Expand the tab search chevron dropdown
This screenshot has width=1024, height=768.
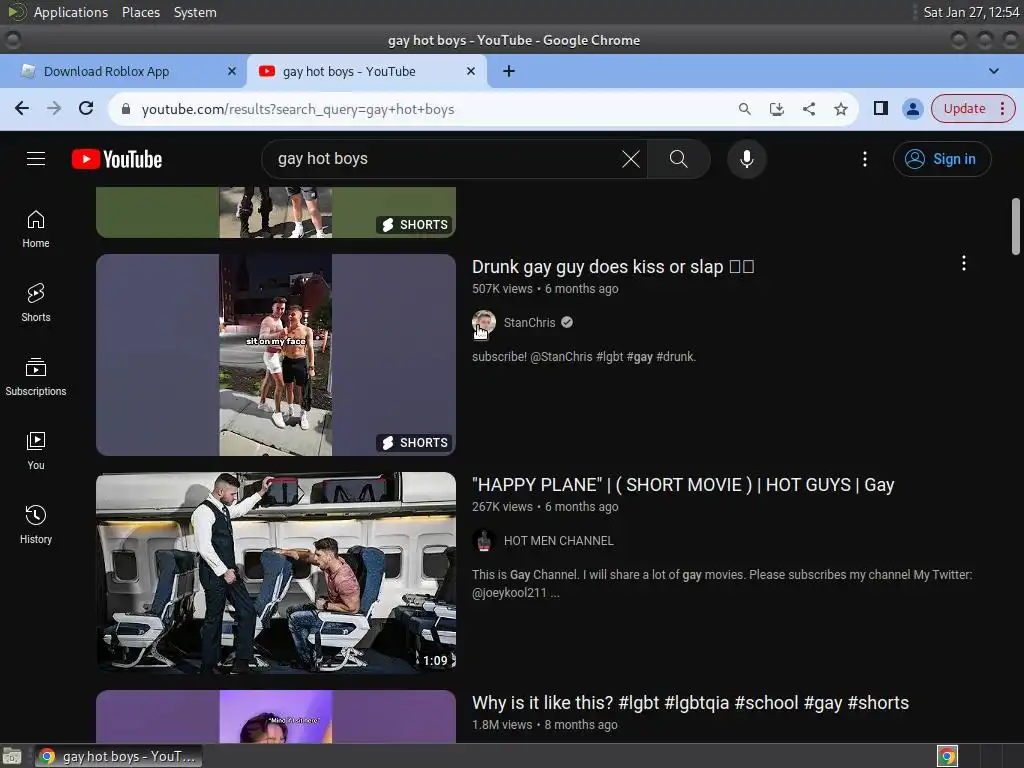pyautogui.click(x=993, y=71)
